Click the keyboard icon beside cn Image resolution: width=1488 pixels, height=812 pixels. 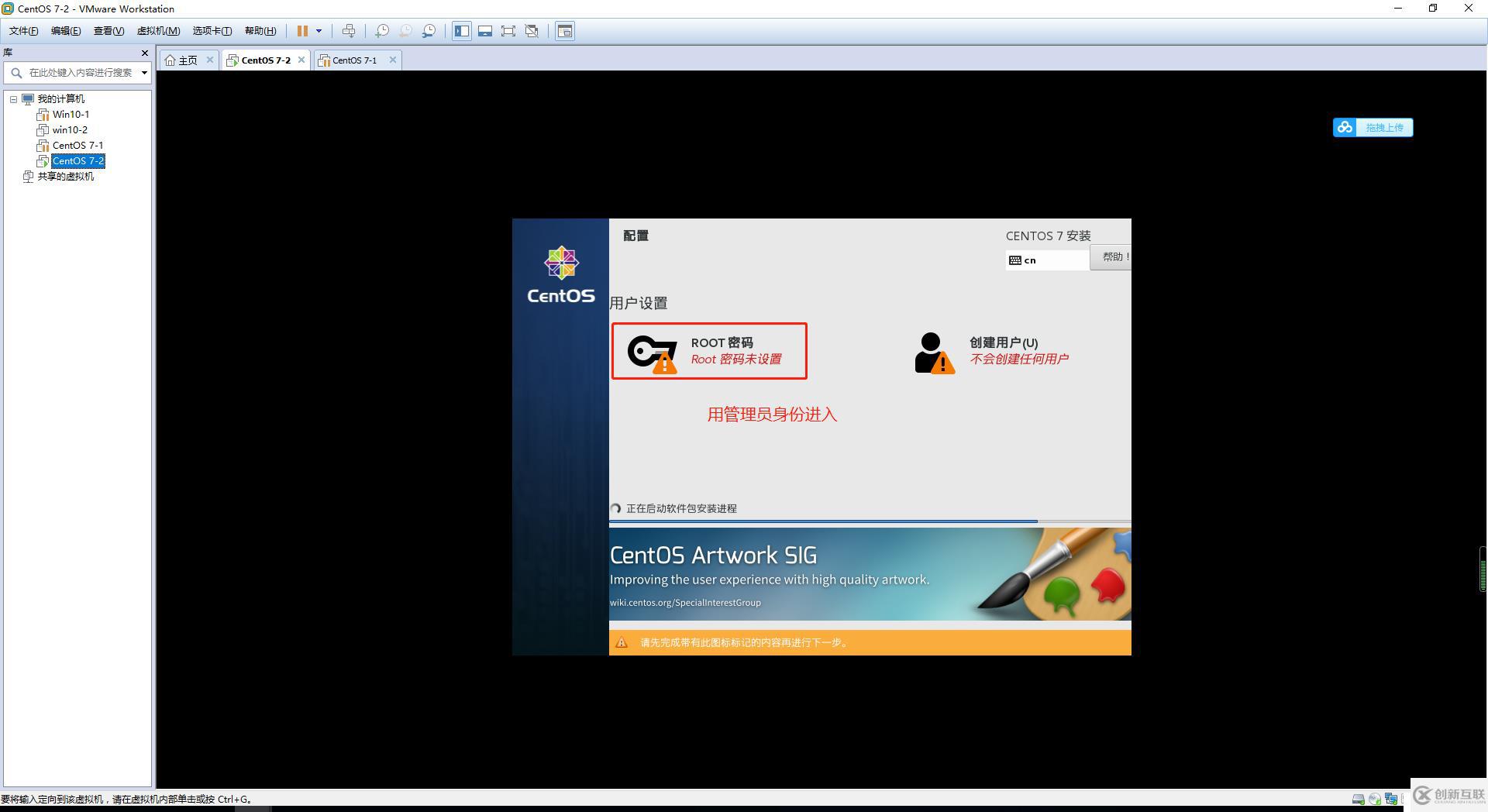1014,260
